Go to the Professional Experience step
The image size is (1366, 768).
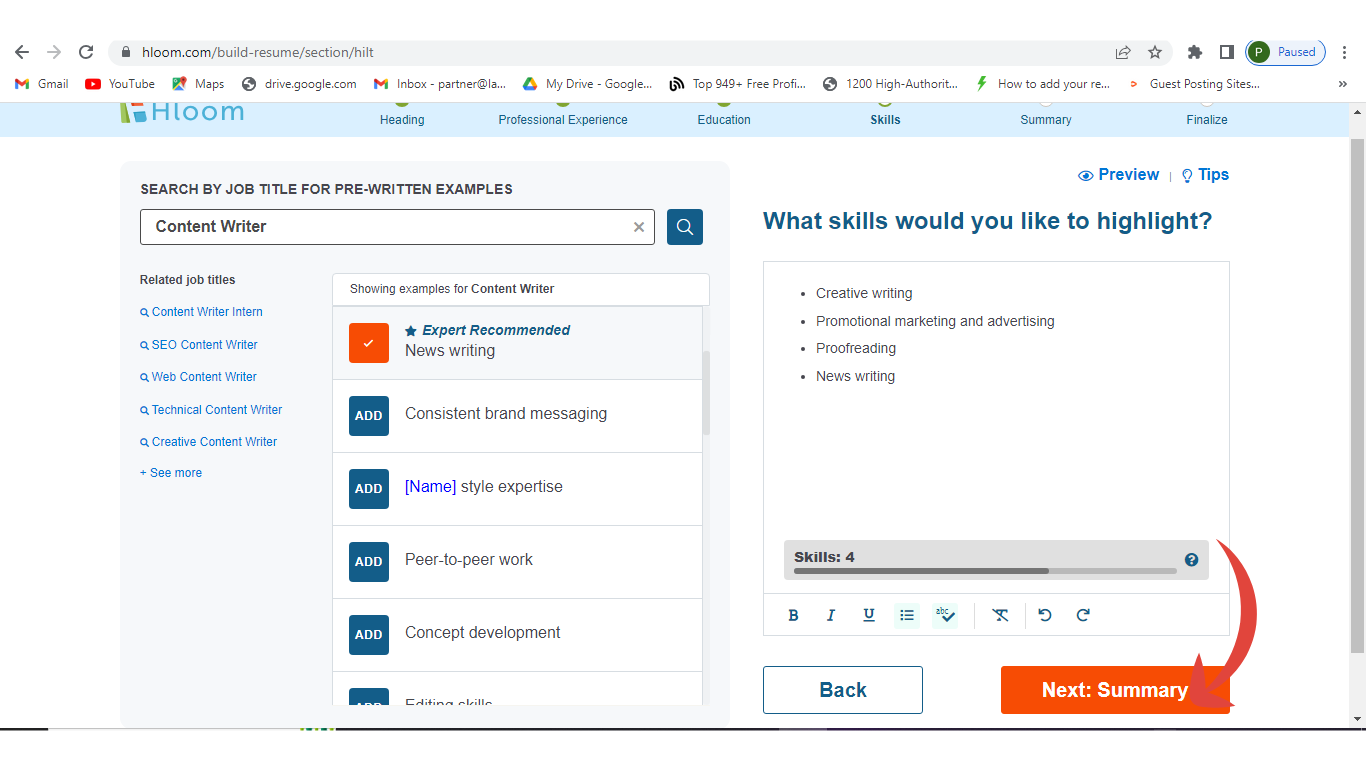(x=563, y=119)
